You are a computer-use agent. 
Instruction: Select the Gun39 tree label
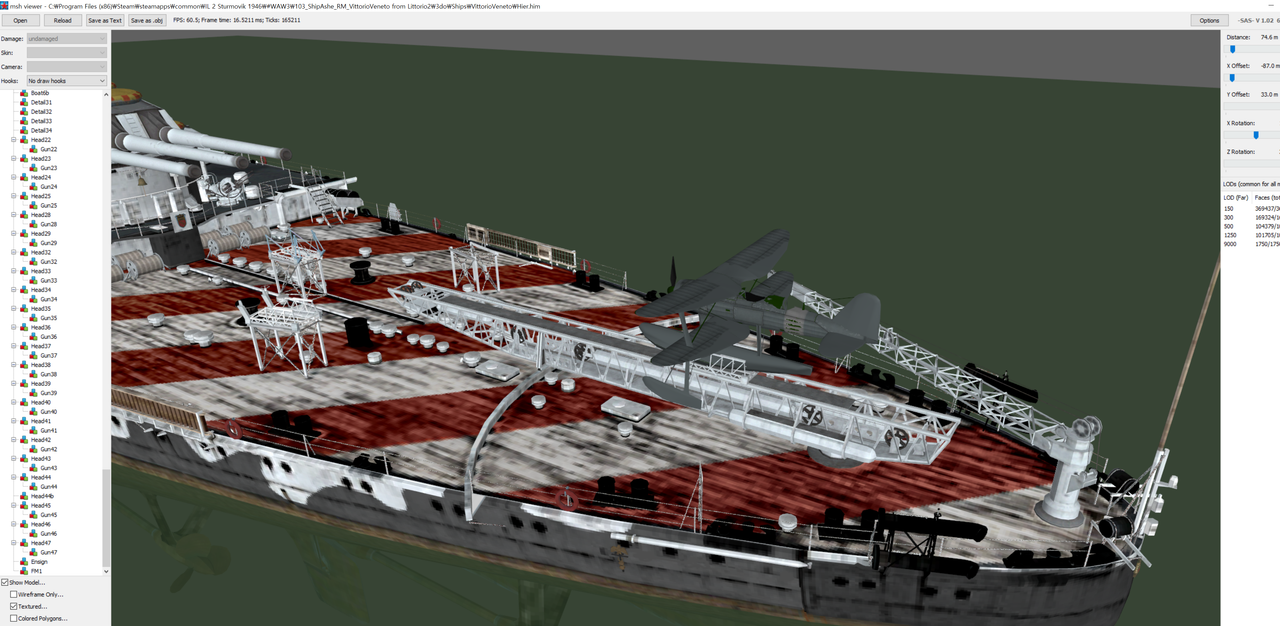pos(49,393)
